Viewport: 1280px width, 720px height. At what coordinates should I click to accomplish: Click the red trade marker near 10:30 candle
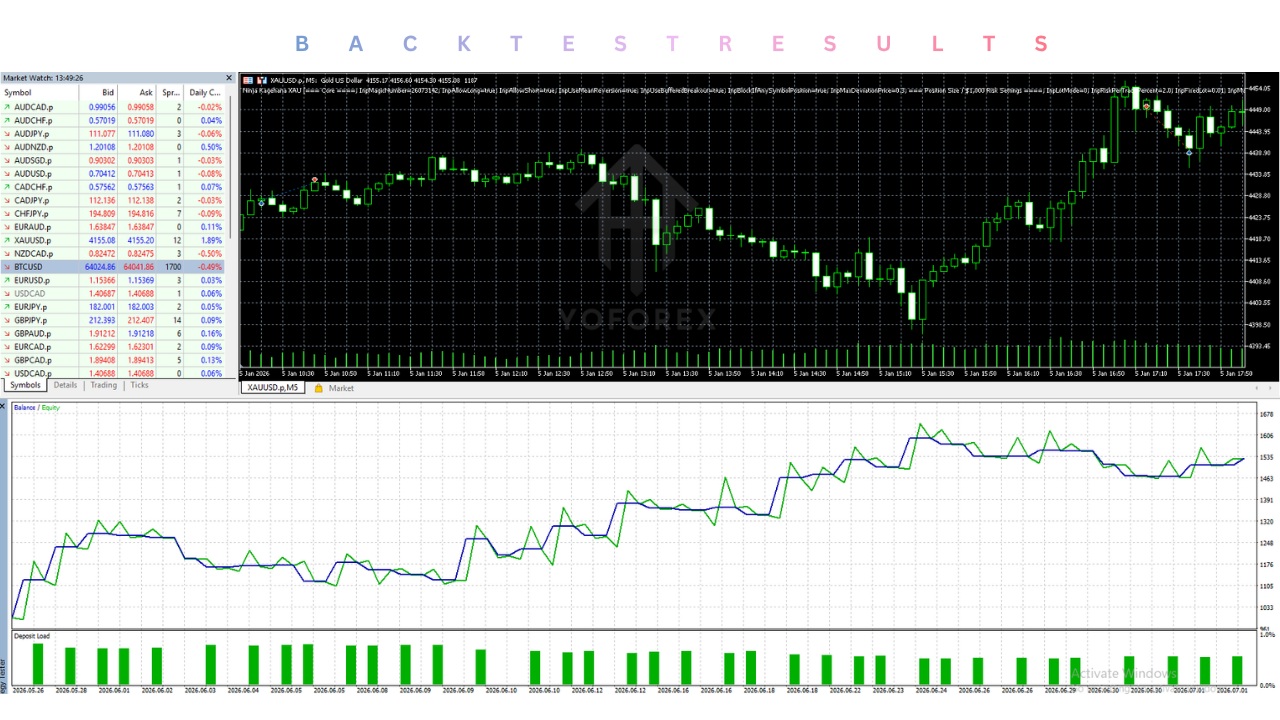click(315, 180)
